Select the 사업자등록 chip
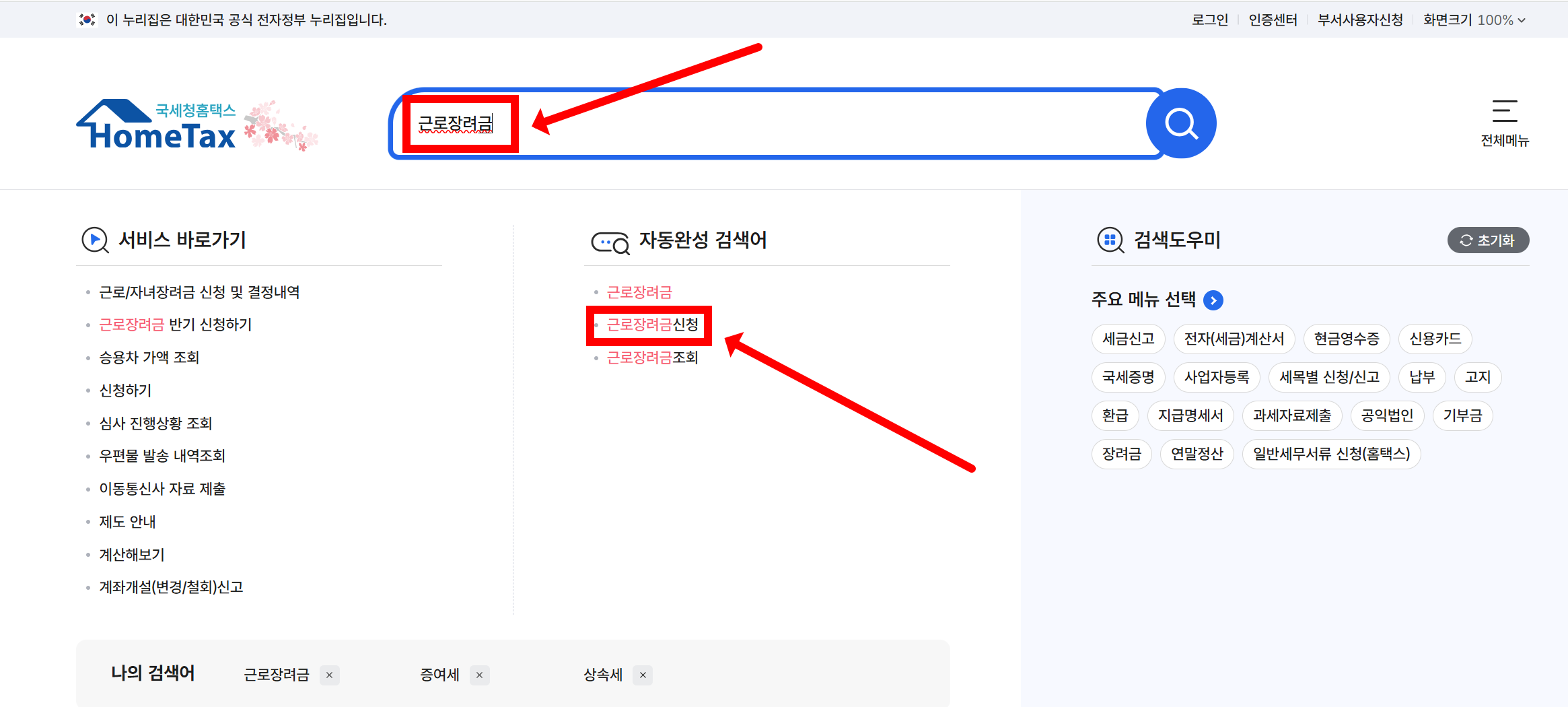The height and width of the screenshot is (707, 1568). 1217,377
